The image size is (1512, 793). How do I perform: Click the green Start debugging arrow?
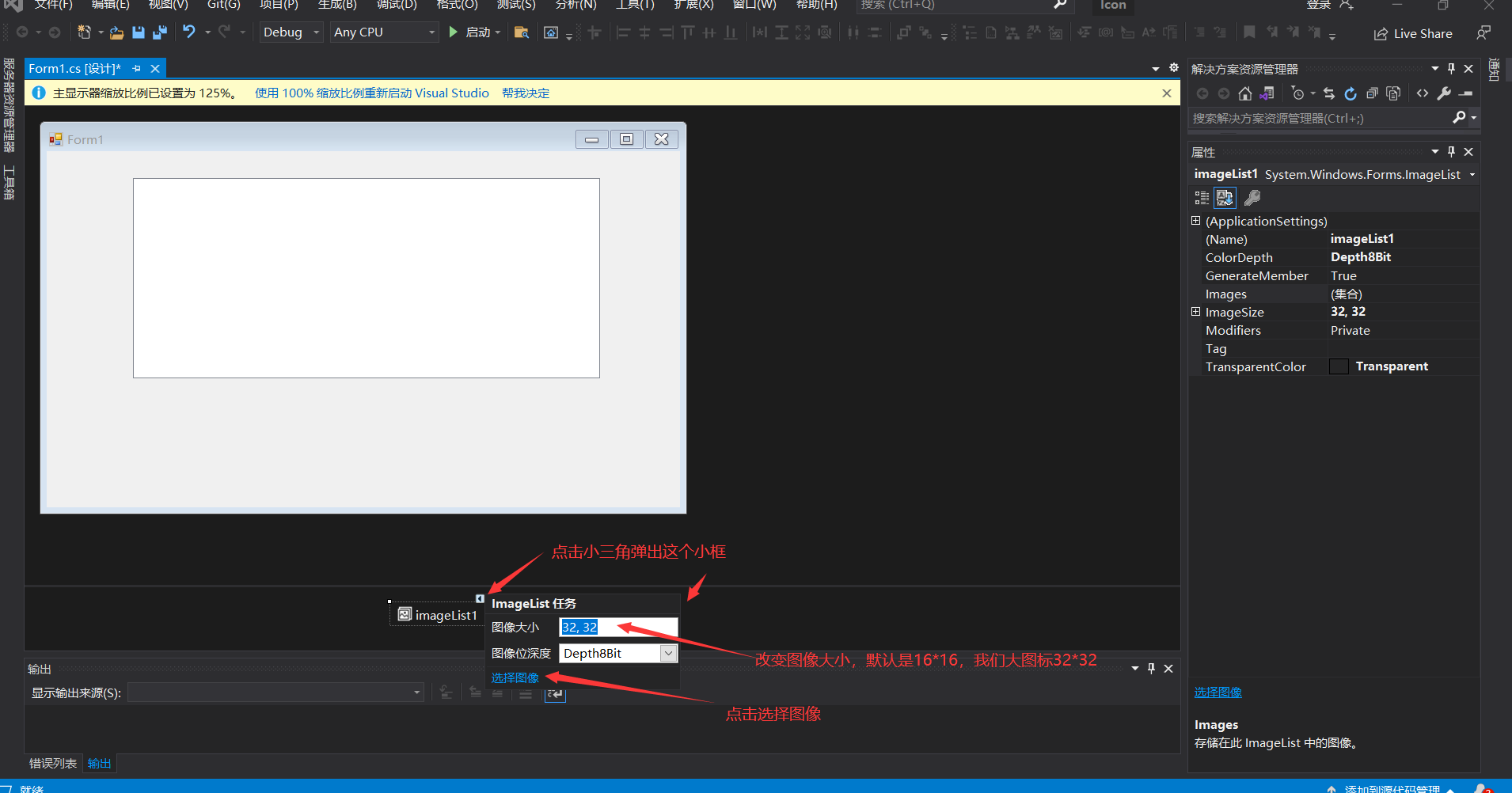(x=453, y=32)
